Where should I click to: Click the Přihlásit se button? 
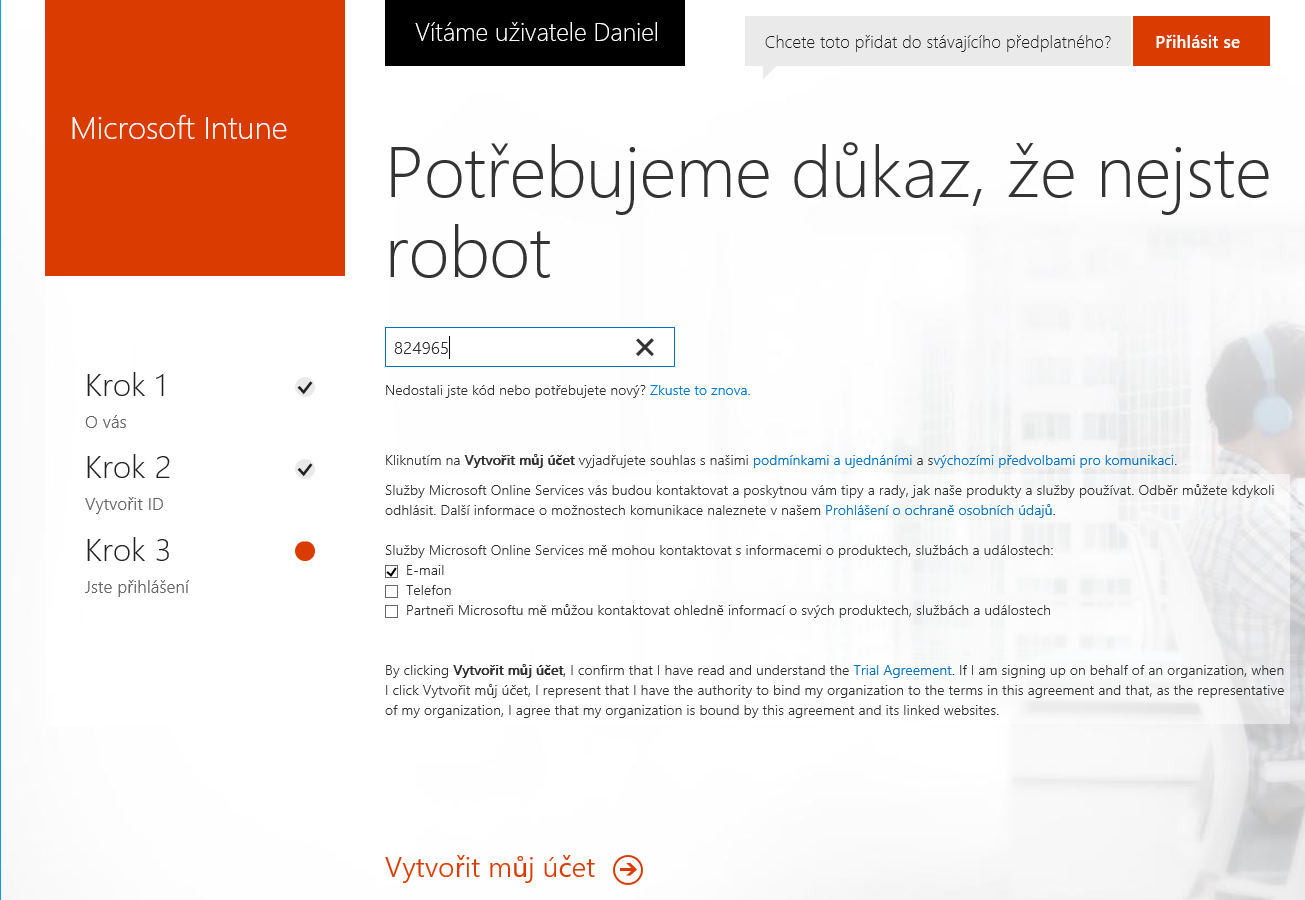(1201, 41)
